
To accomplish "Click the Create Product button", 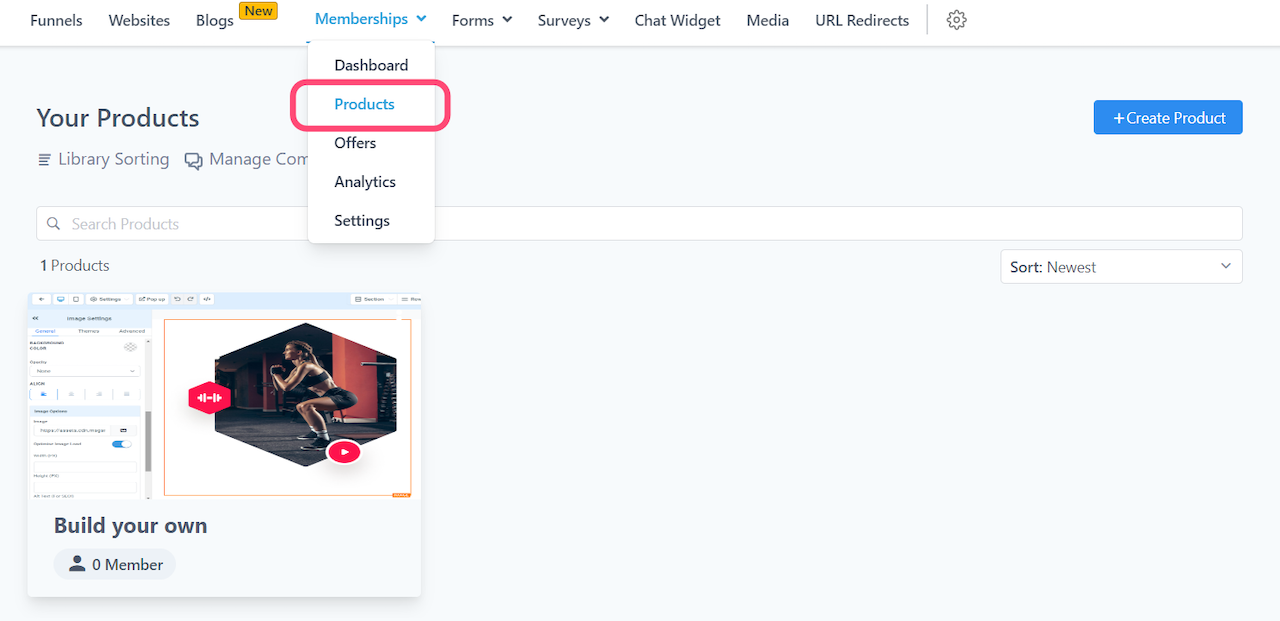I will pyautogui.click(x=1167, y=118).
